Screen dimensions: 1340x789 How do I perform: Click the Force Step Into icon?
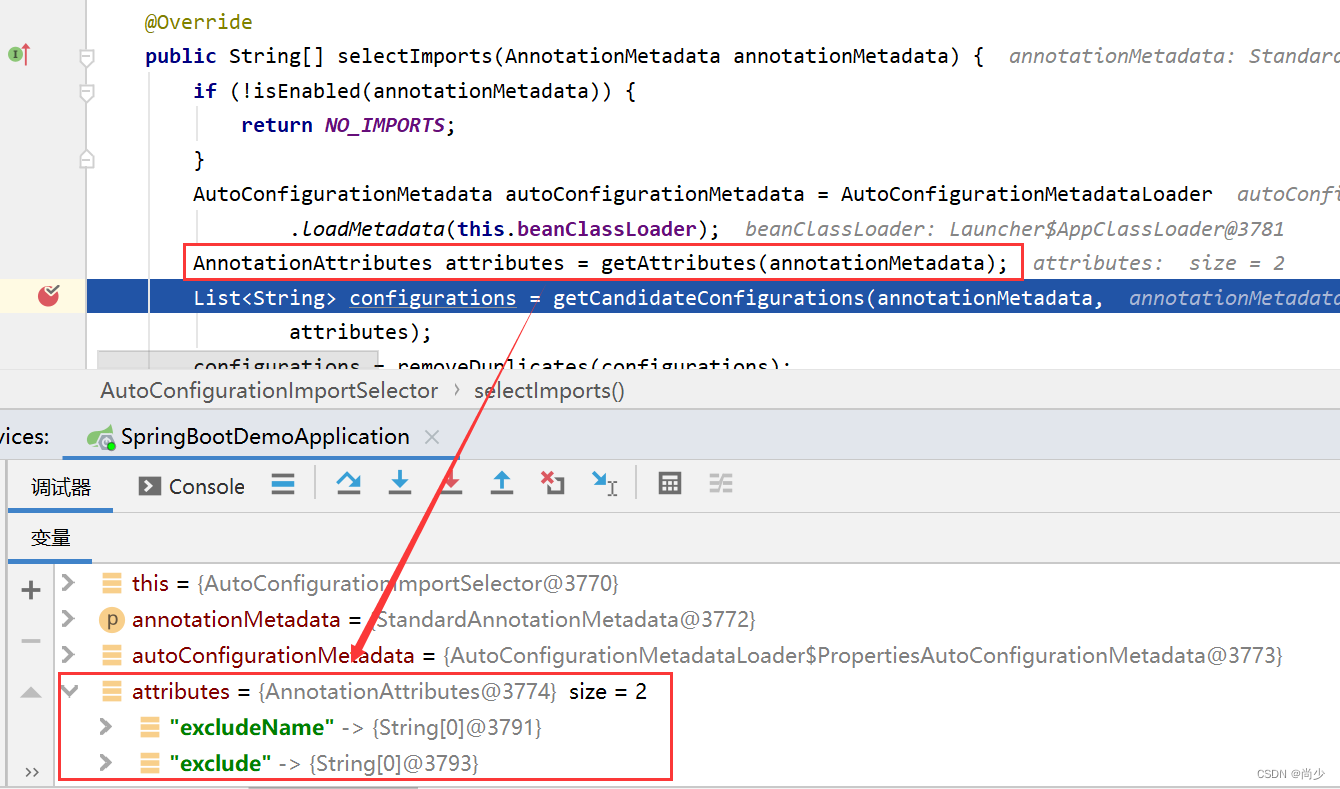point(451,484)
